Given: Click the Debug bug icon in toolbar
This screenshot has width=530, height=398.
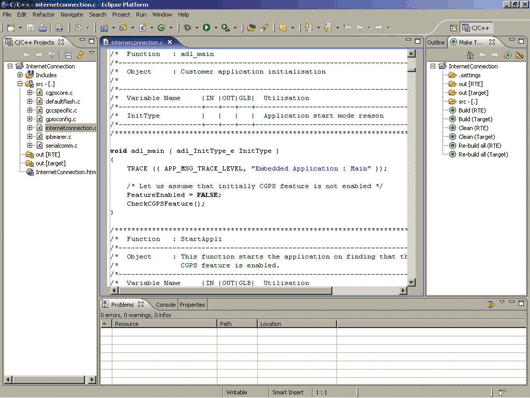Looking at the screenshot, I should (187, 28).
